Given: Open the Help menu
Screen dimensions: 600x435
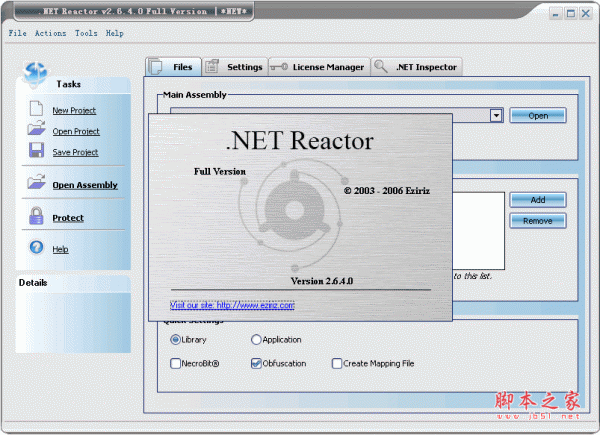Looking at the screenshot, I should 115,33.
